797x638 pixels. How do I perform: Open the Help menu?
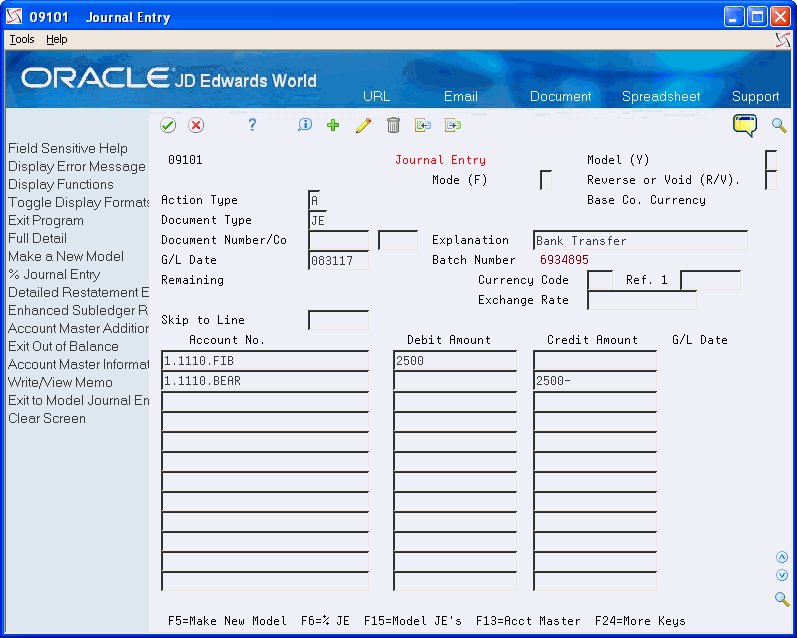(x=56, y=39)
